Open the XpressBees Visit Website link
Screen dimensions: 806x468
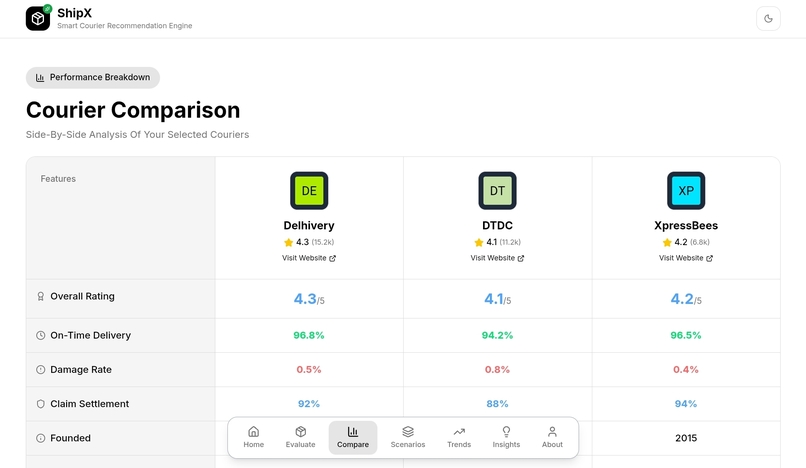[686, 258]
